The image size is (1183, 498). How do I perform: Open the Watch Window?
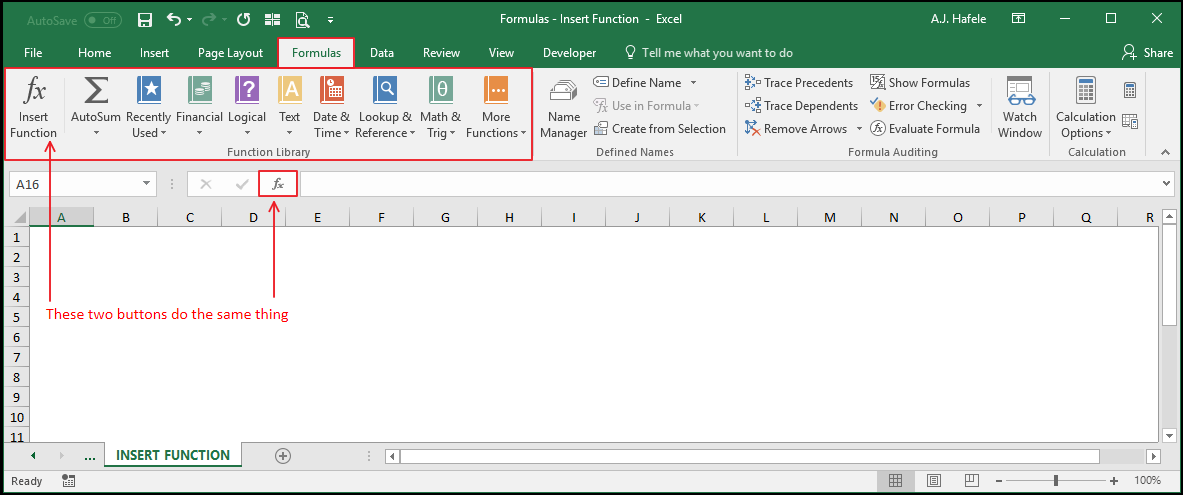pyautogui.click(x=1022, y=108)
